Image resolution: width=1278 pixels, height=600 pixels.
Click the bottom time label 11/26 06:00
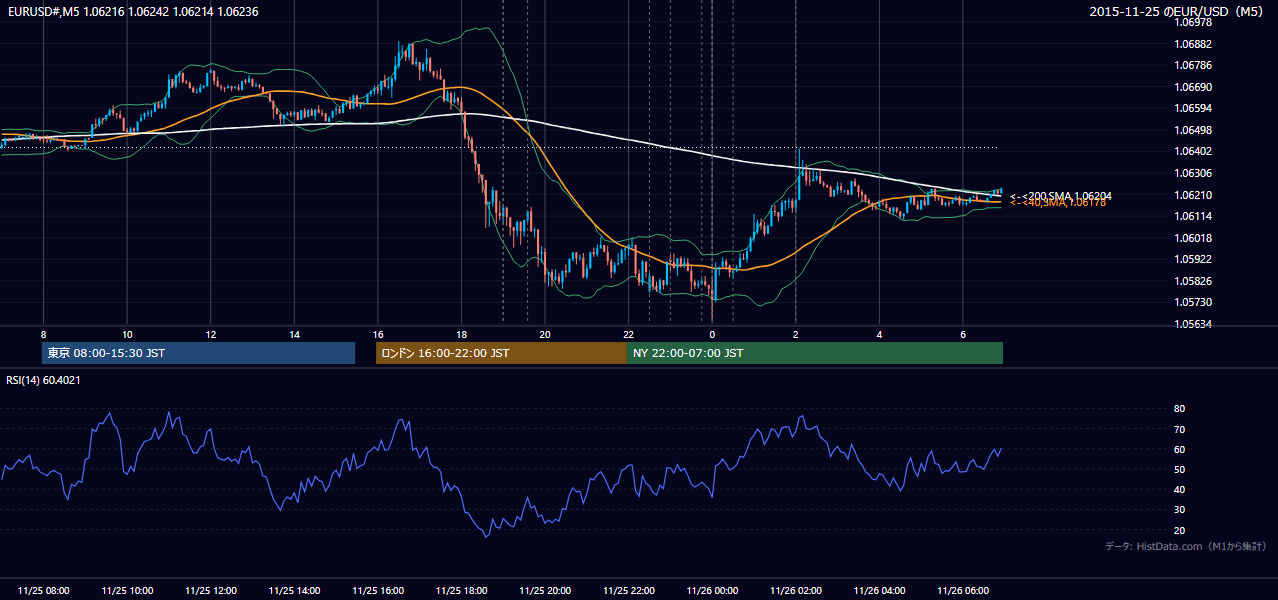pyautogui.click(x=963, y=591)
